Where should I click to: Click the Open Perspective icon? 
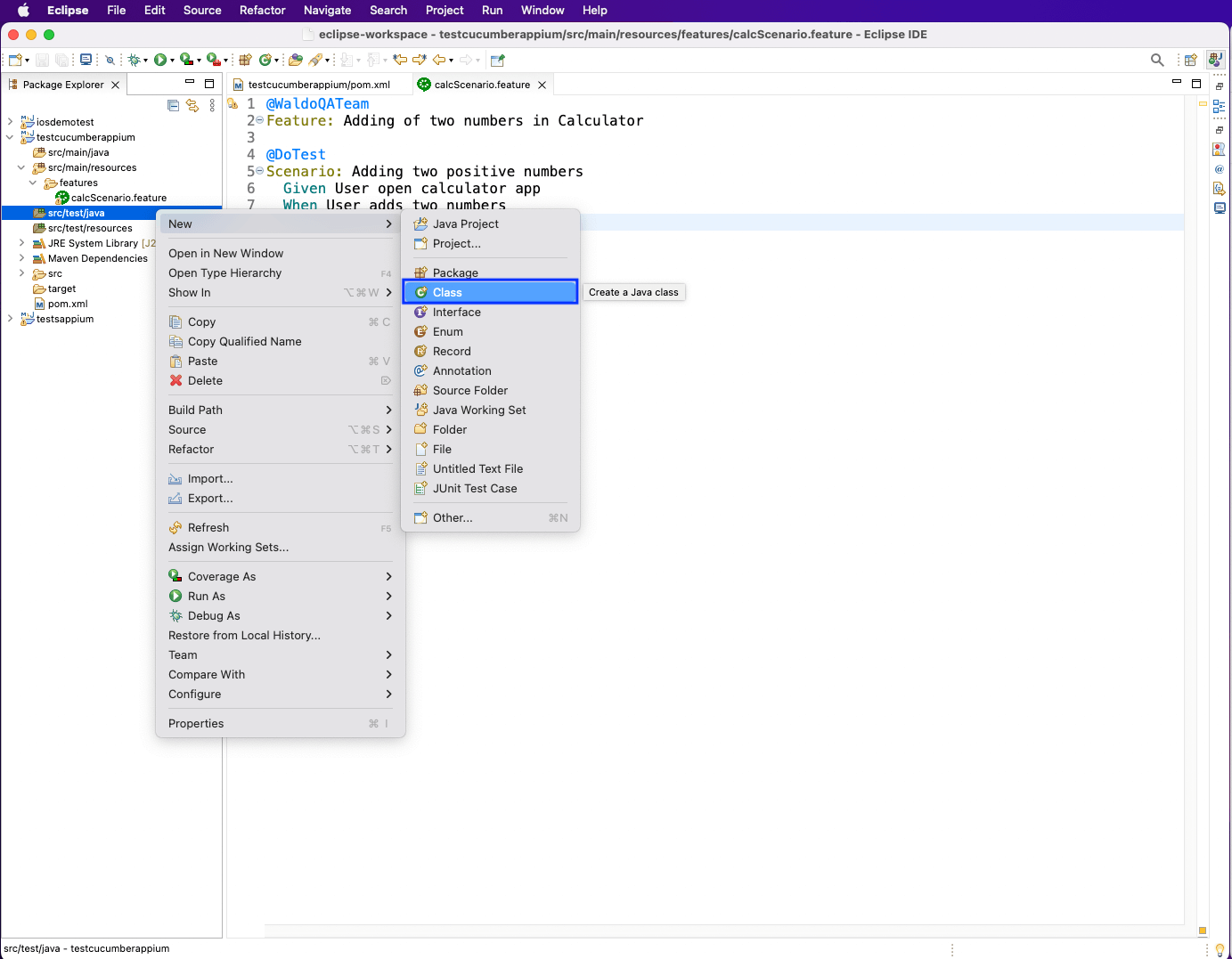click(1190, 61)
